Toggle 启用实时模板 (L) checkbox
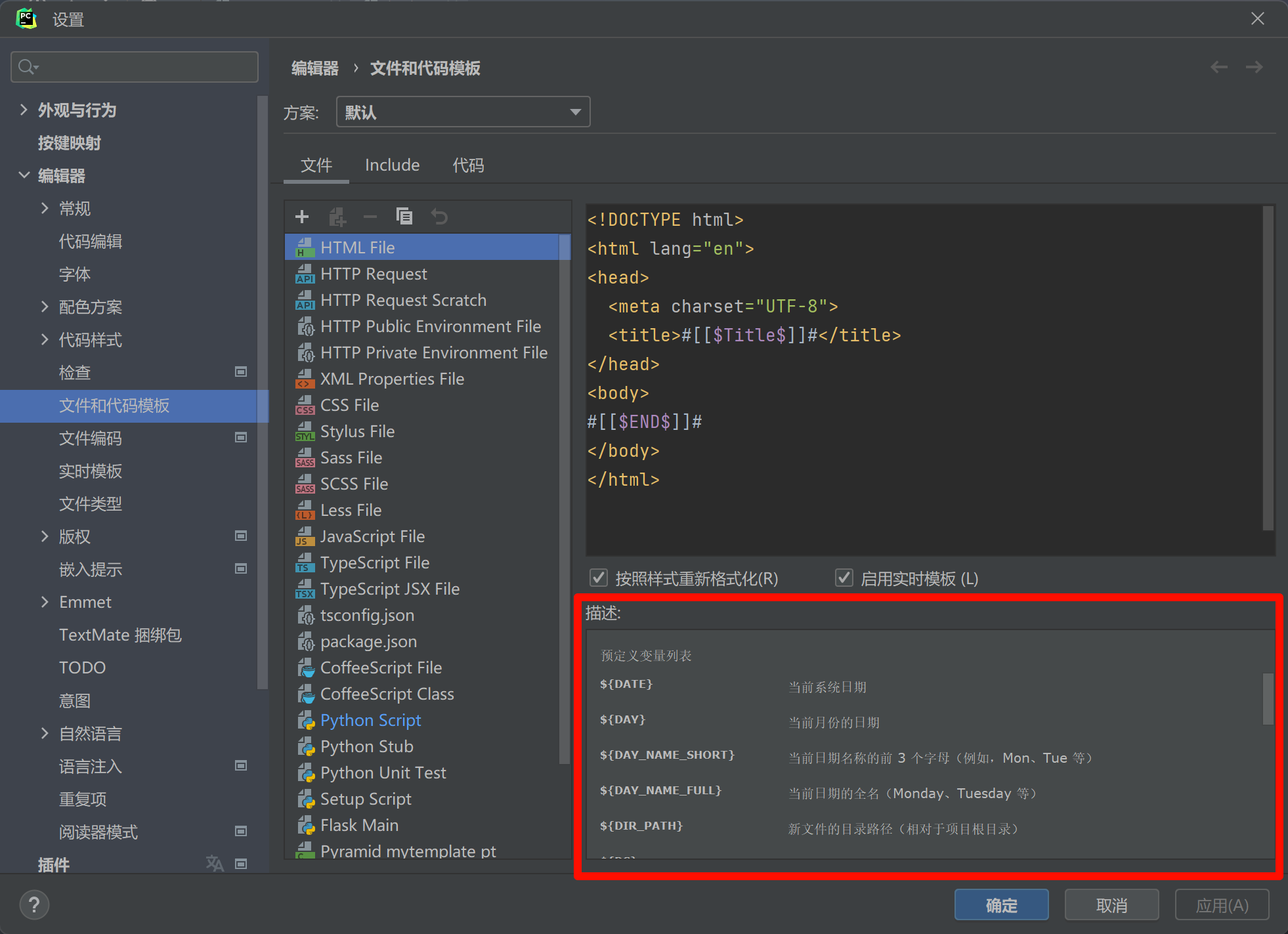This screenshot has height=934, width=1288. tap(844, 578)
